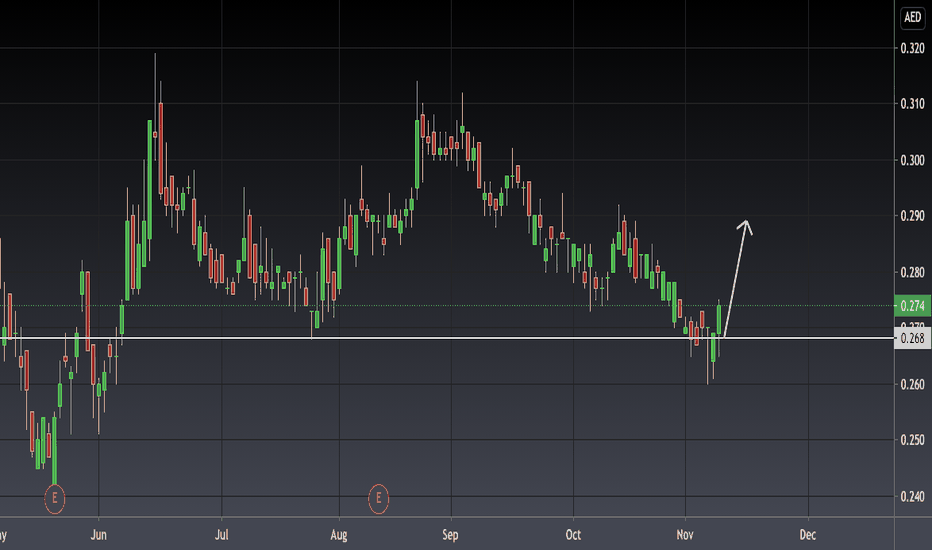This screenshot has height=550, width=932.
Task: Click the Aug label on time axis
Action: pos(339,535)
